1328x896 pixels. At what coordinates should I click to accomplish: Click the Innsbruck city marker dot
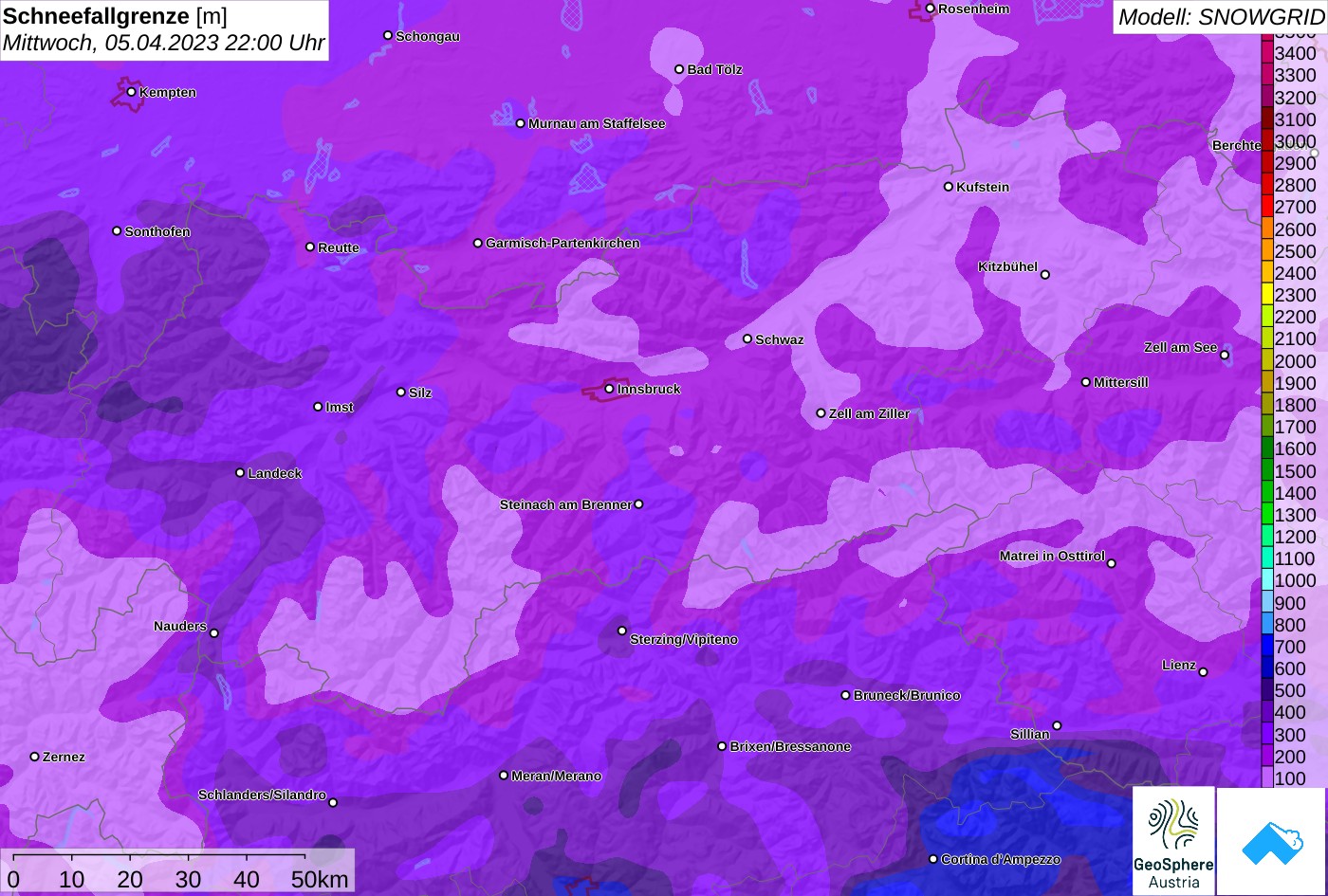tap(609, 389)
